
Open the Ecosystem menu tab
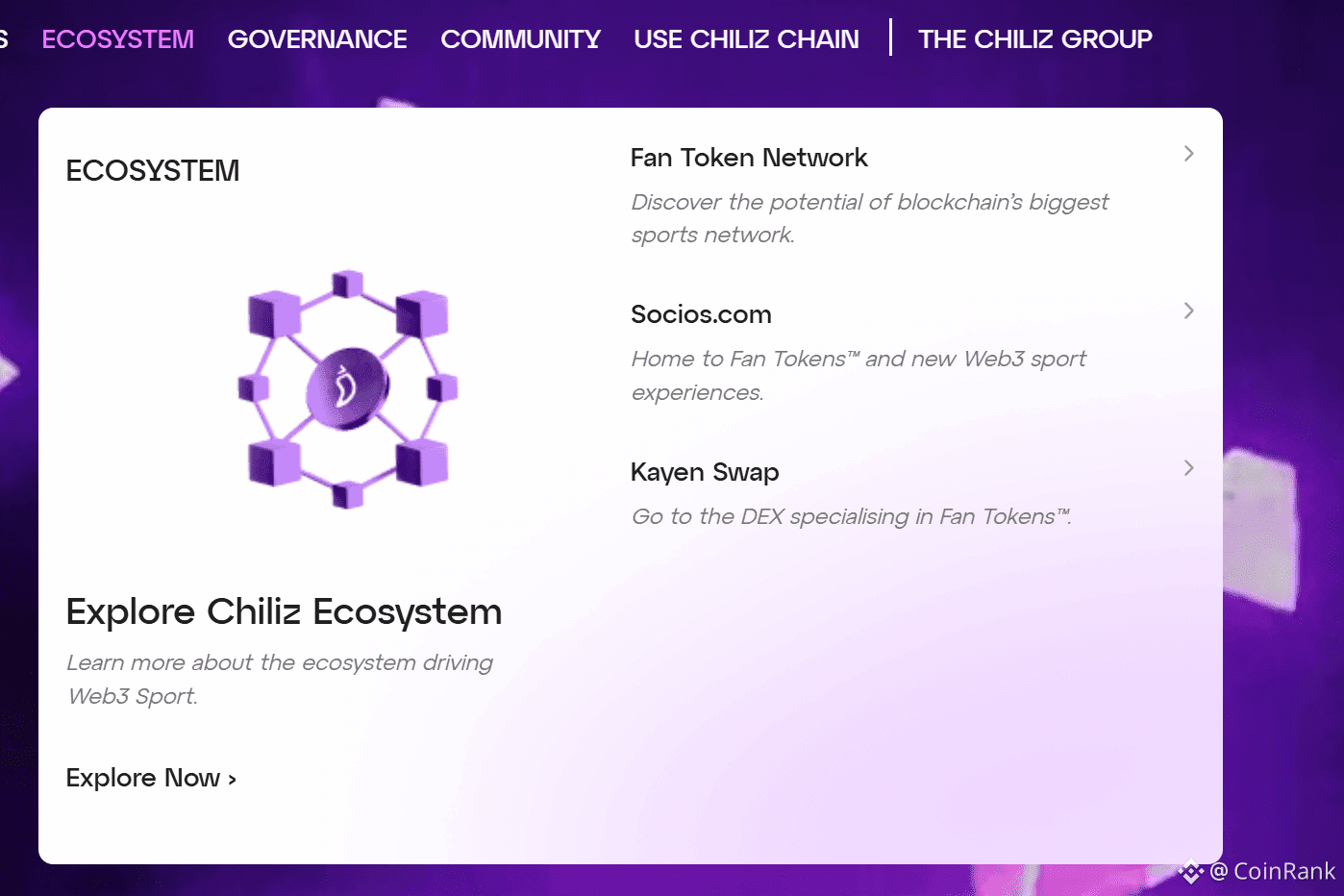click(x=117, y=39)
